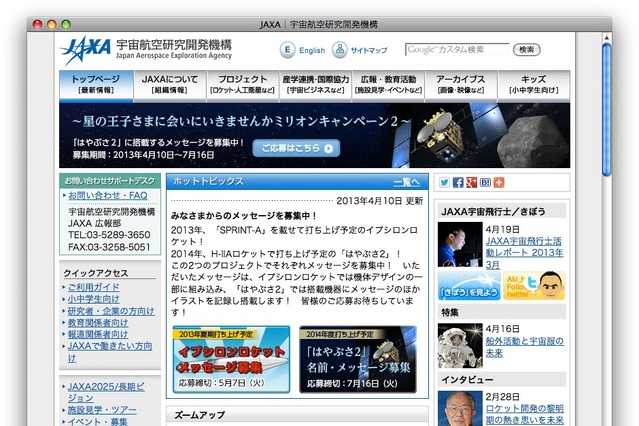Open the アーカイブス navigation tab
The image size is (639, 426).
coord(461,84)
